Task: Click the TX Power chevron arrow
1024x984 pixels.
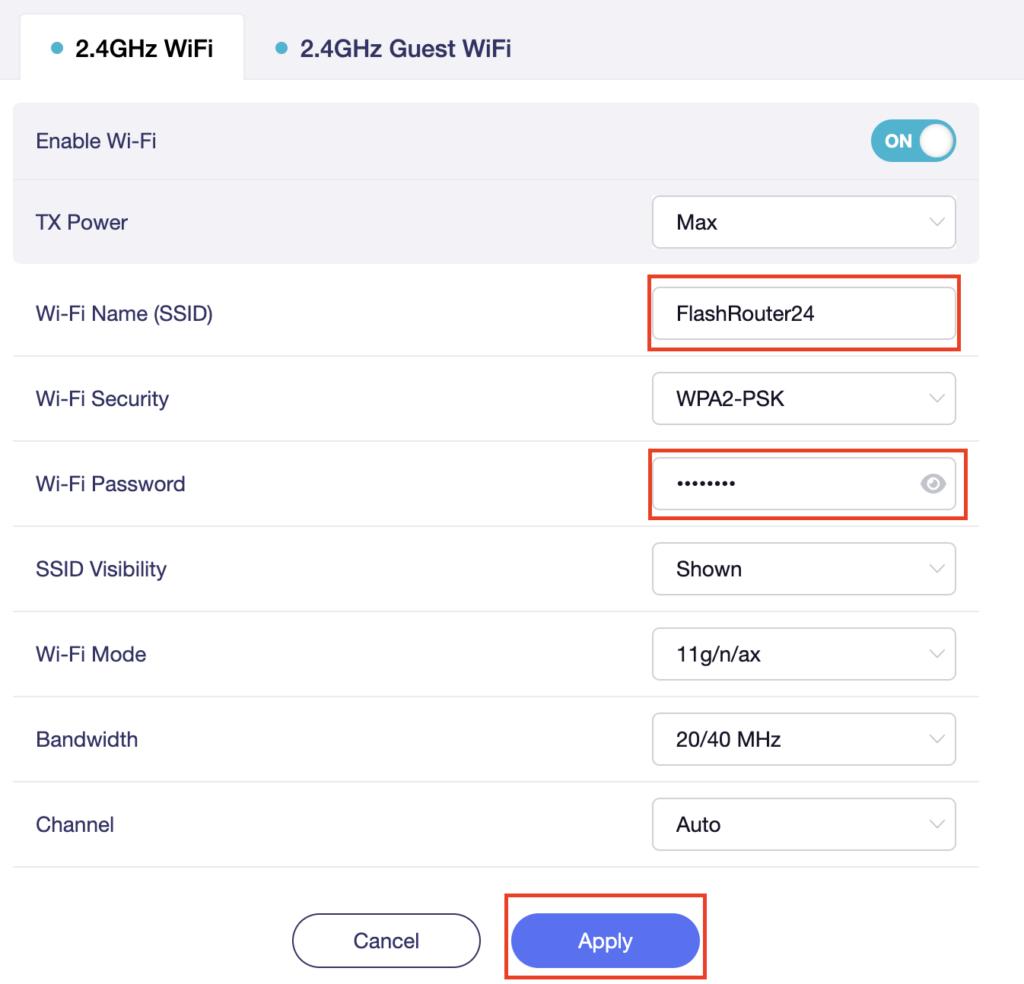Action: 936,222
